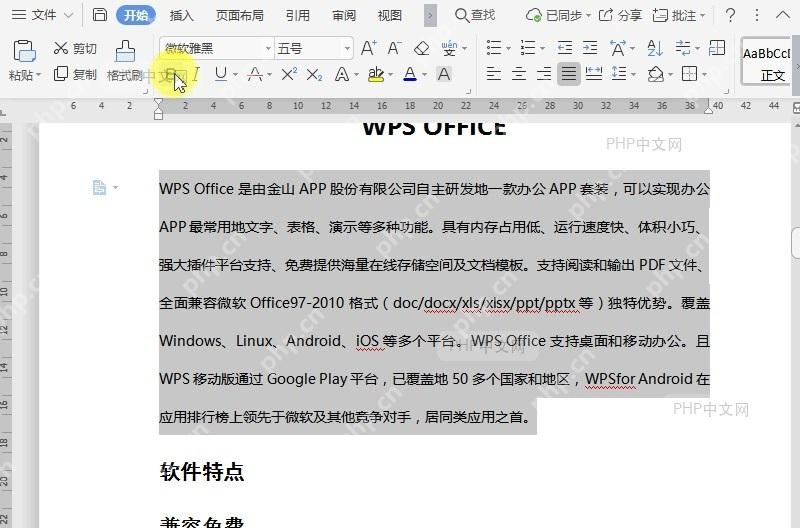This screenshot has width=800, height=528.
Task: Click the 软件特点 heading text
Action: tap(202, 471)
